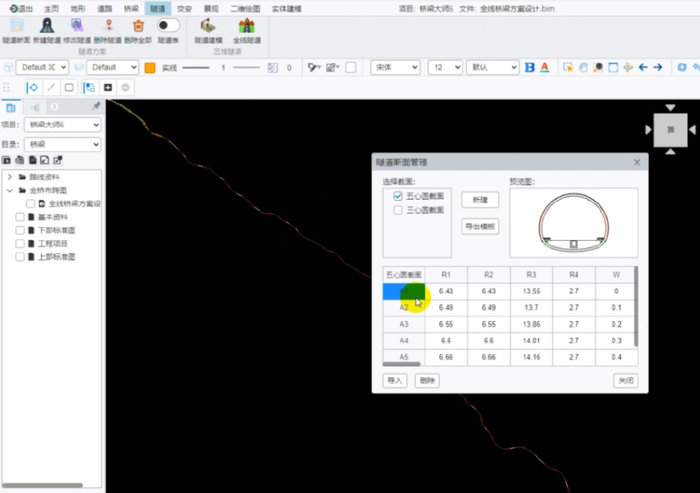Click the orange line color swatch
The width and height of the screenshot is (700, 493).
(150, 67)
